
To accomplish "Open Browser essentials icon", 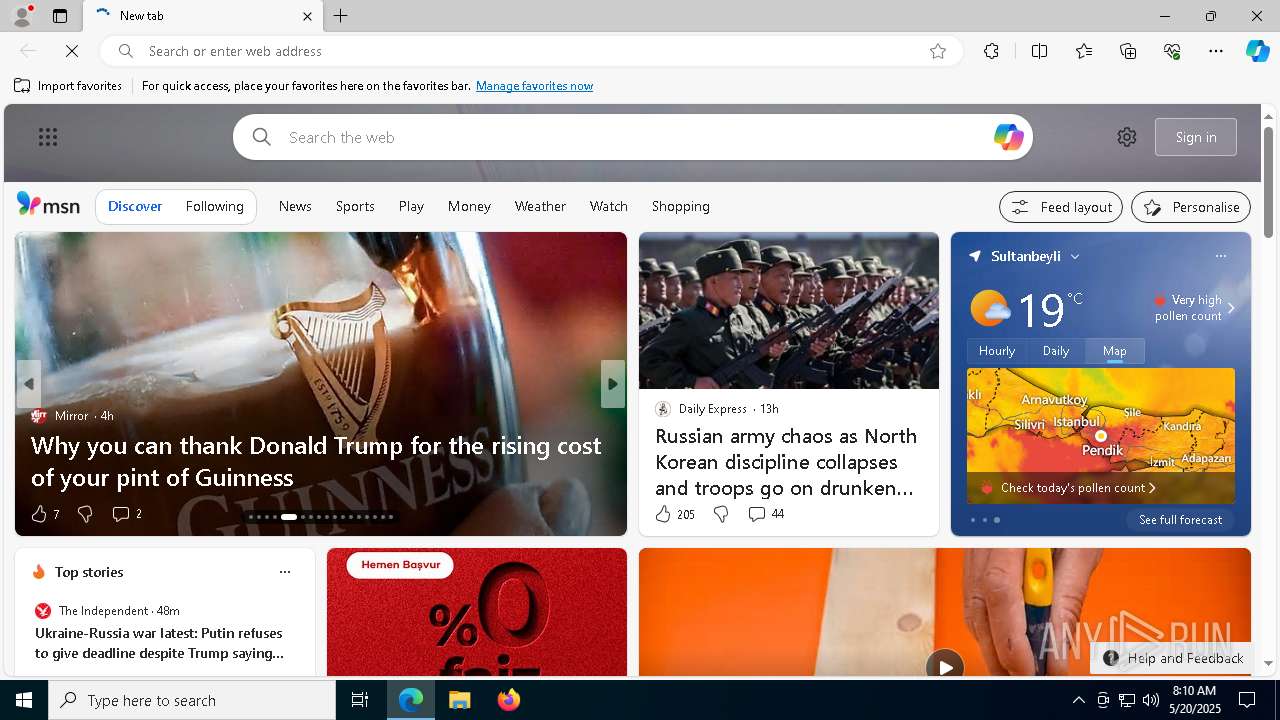I will (1172, 51).
